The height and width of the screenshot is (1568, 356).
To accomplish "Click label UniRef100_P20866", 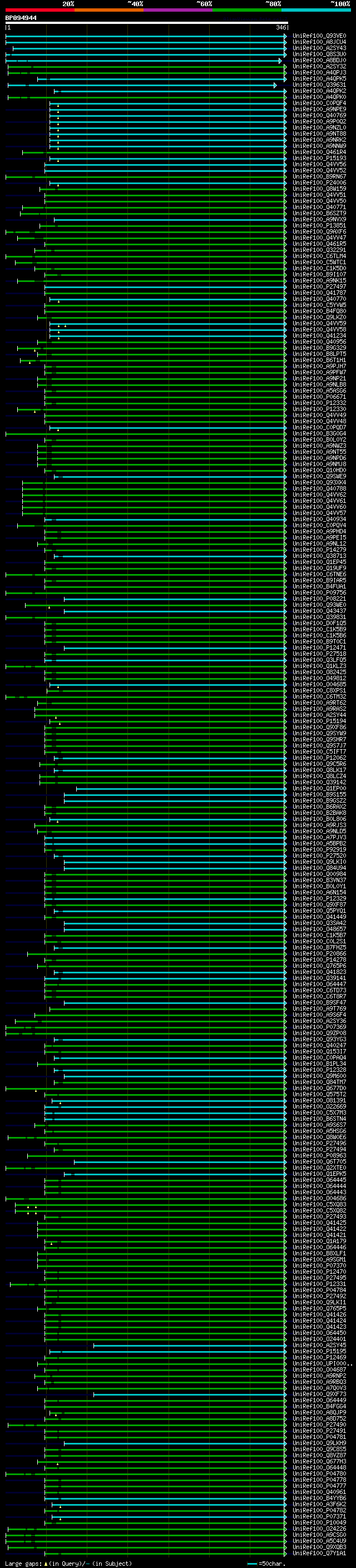I will pos(319,954).
